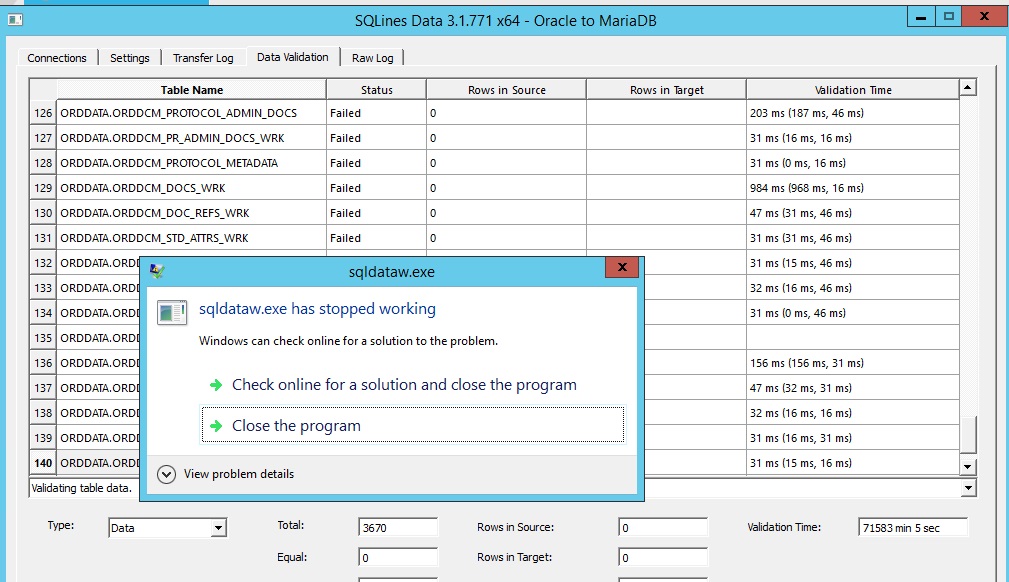The width and height of the screenshot is (1009, 582).
Task: Click green arrow next to Close the program
Action: 215,426
